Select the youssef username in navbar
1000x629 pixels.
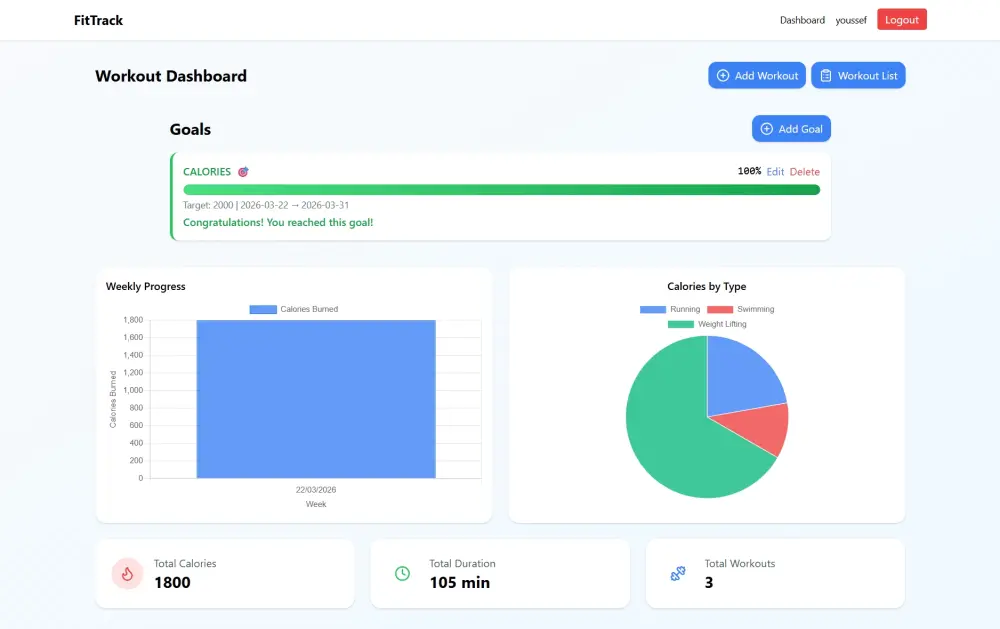coord(851,20)
